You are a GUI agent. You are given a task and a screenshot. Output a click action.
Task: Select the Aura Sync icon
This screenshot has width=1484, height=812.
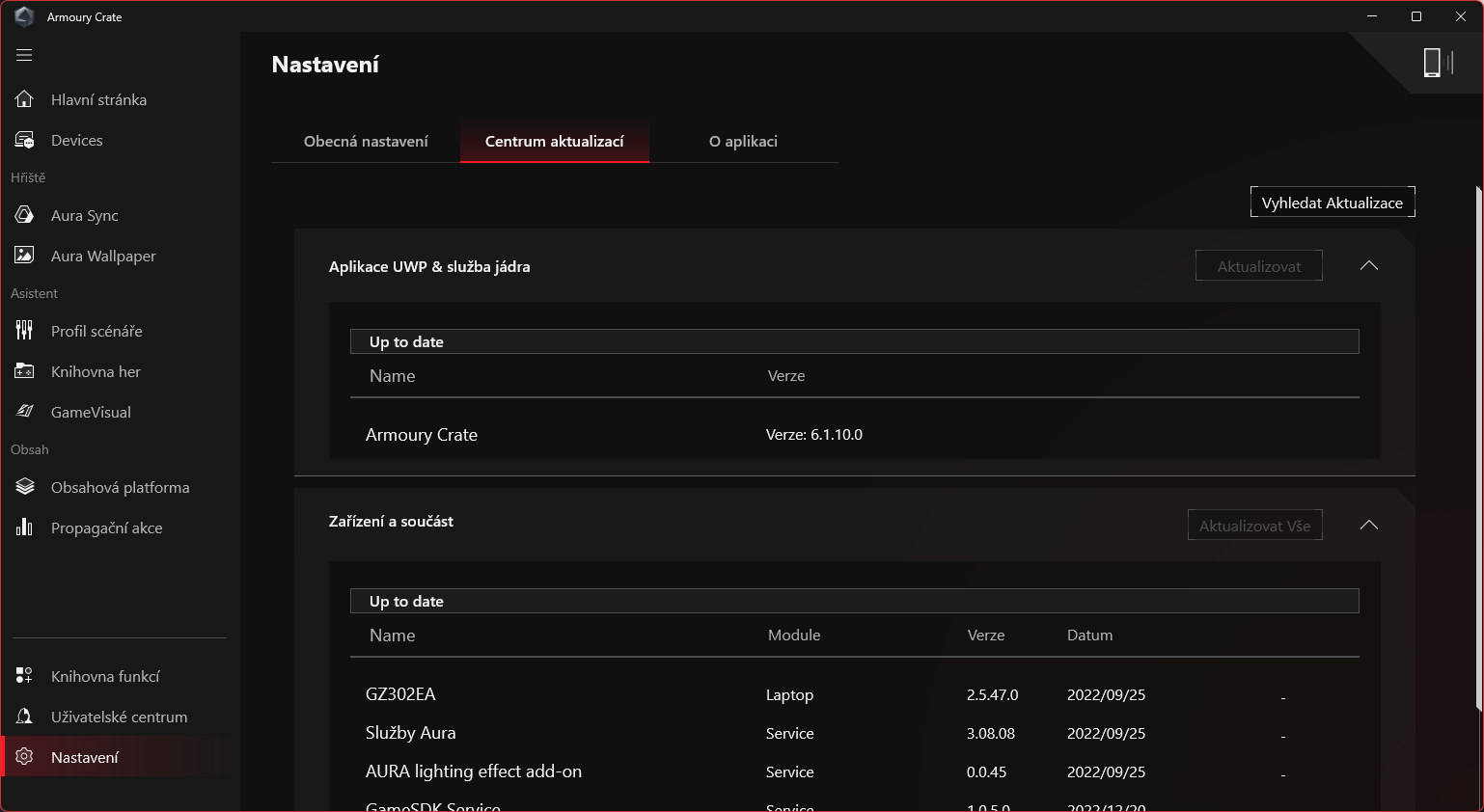tap(24, 215)
